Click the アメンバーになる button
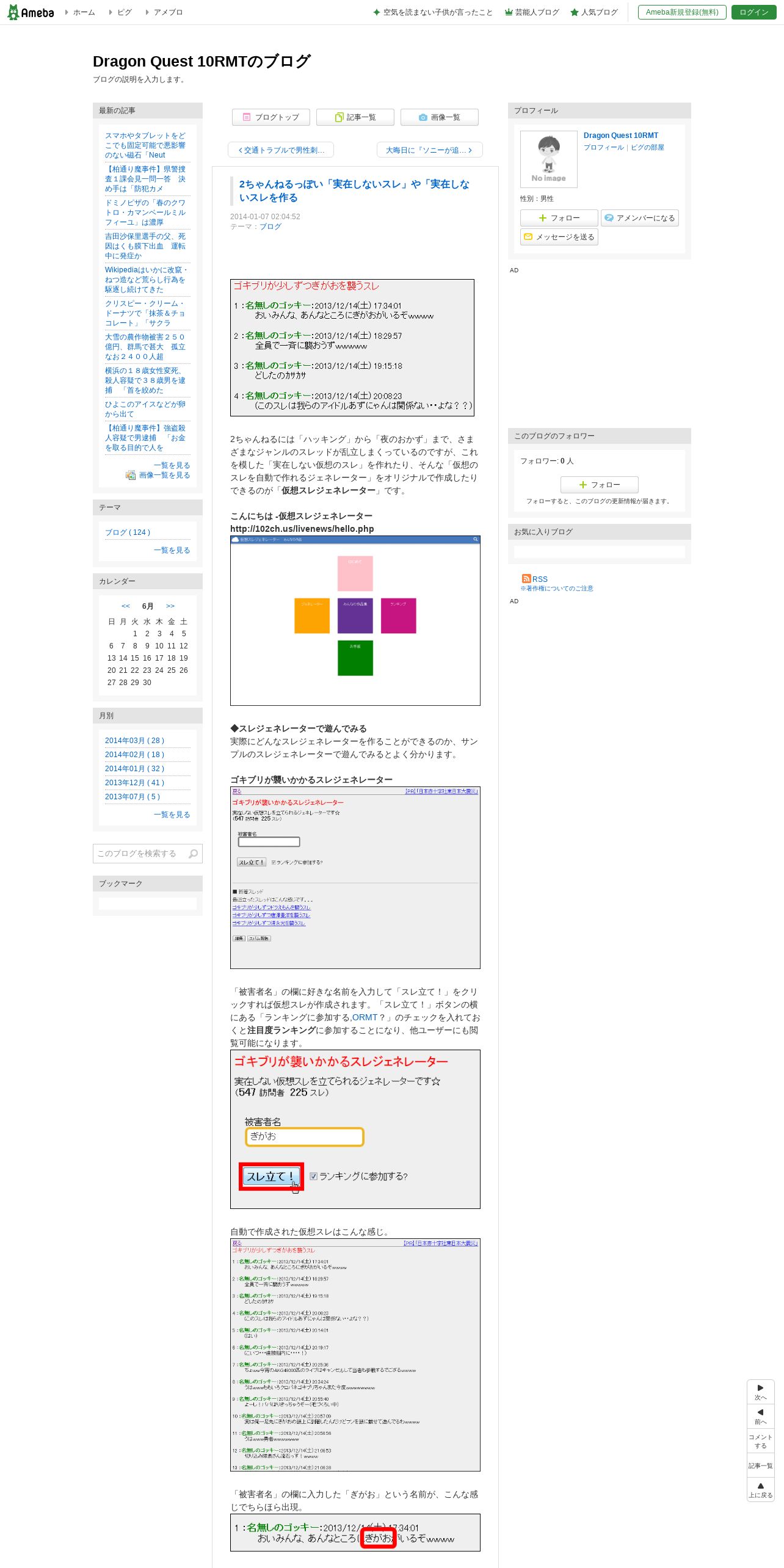Viewport: 784px width, 1568px height. click(640, 218)
